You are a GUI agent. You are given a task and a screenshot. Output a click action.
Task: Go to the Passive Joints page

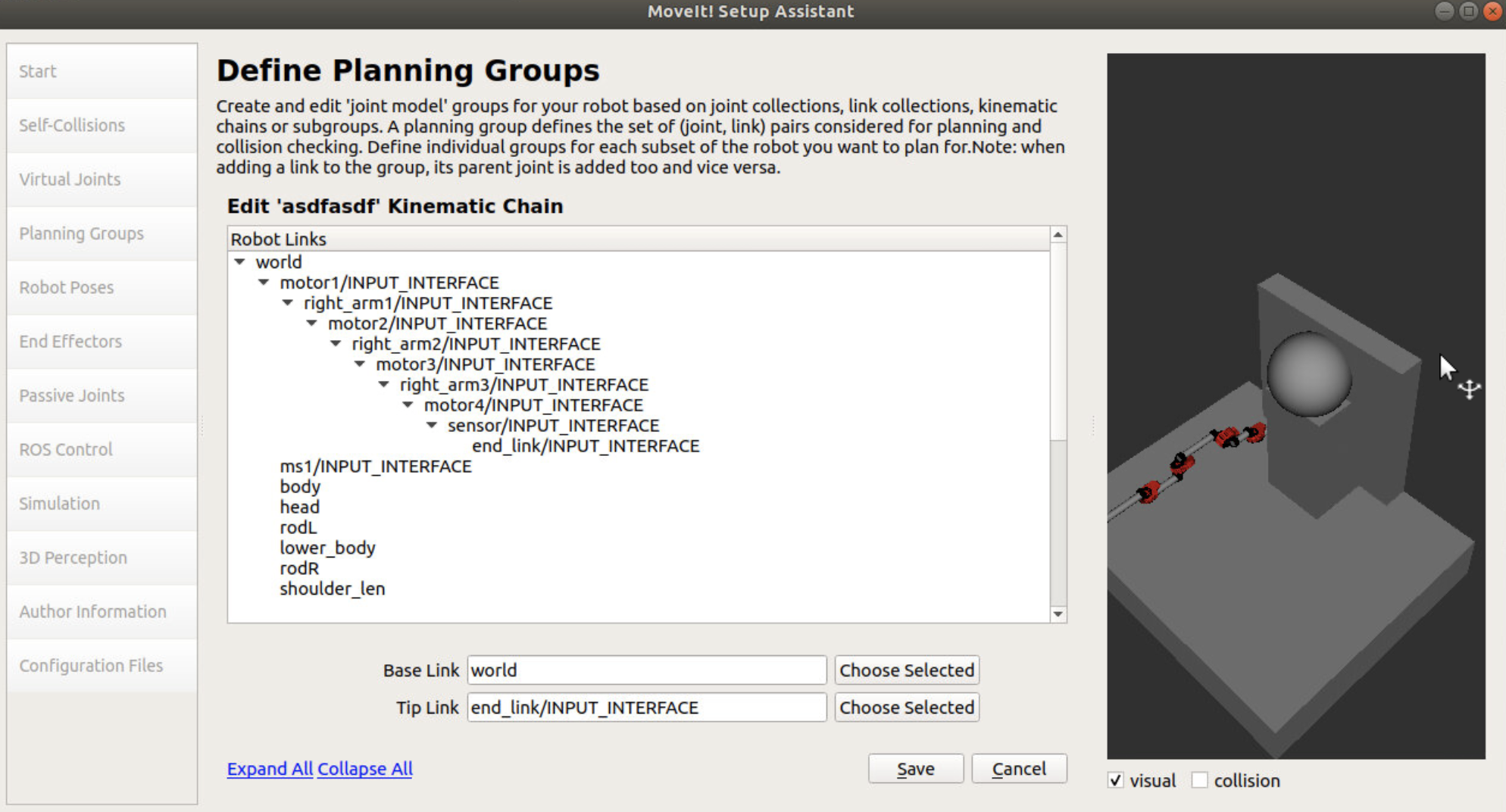coord(71,395)
